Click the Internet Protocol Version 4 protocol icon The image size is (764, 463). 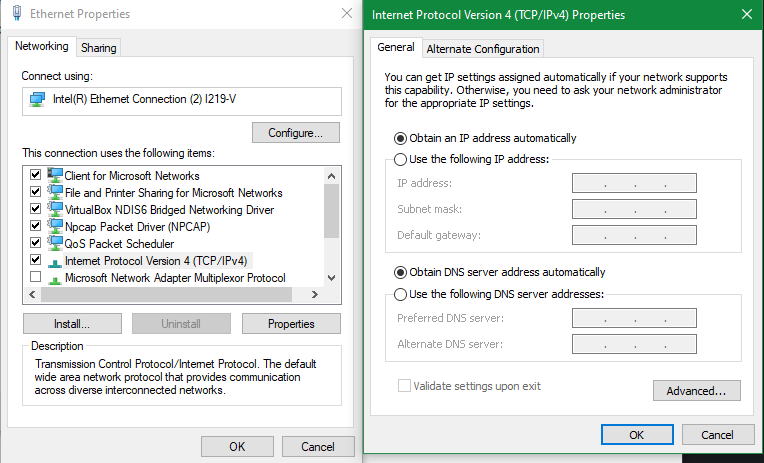(55, 263)
